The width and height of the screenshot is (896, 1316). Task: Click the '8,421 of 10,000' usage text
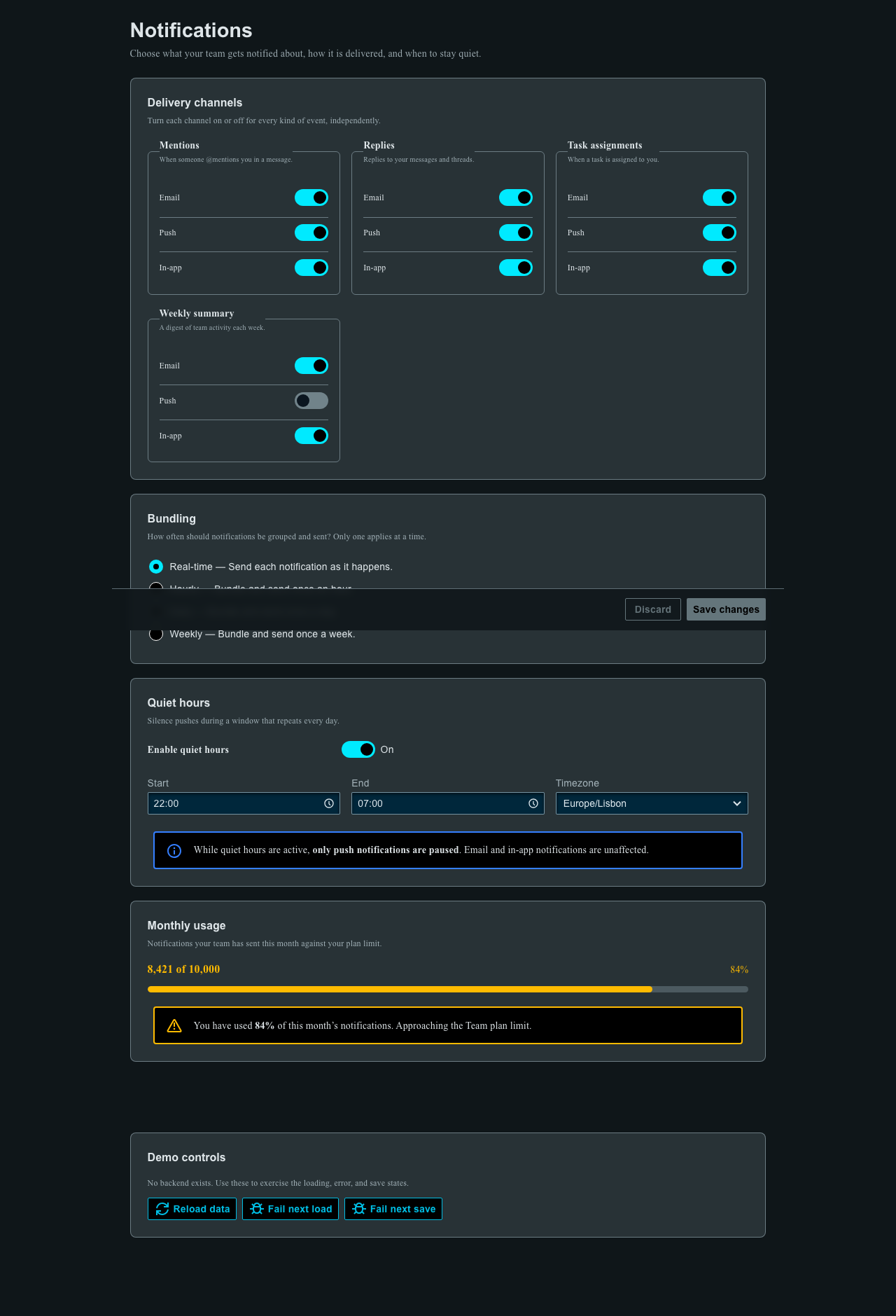tap(183, 969)
